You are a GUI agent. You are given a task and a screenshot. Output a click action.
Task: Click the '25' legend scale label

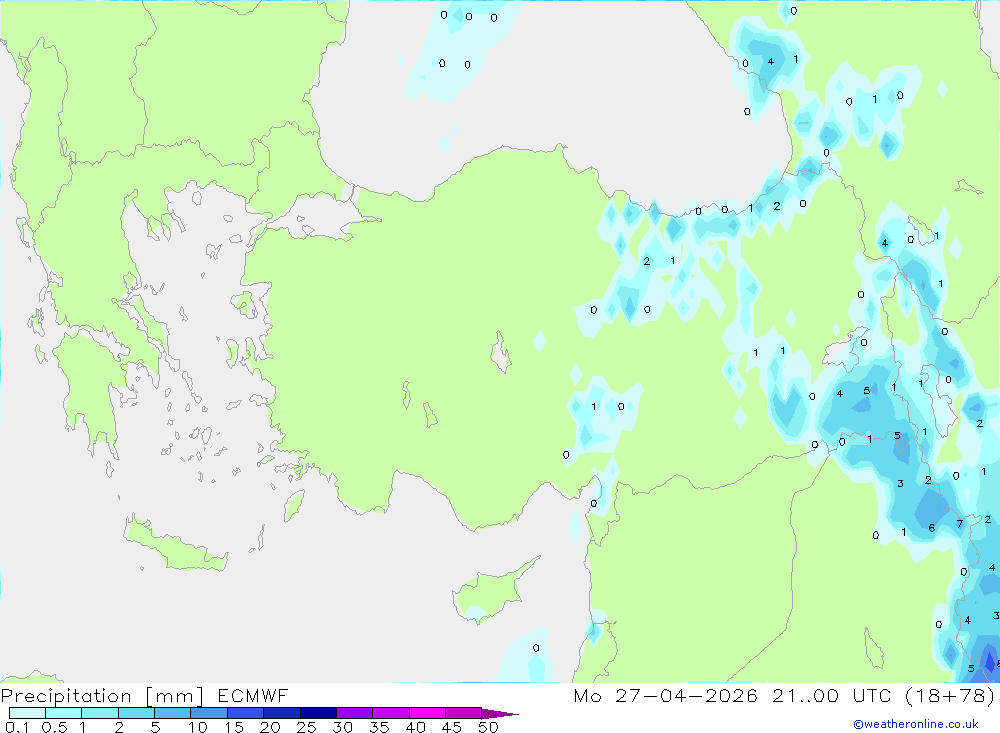(306, 727)
